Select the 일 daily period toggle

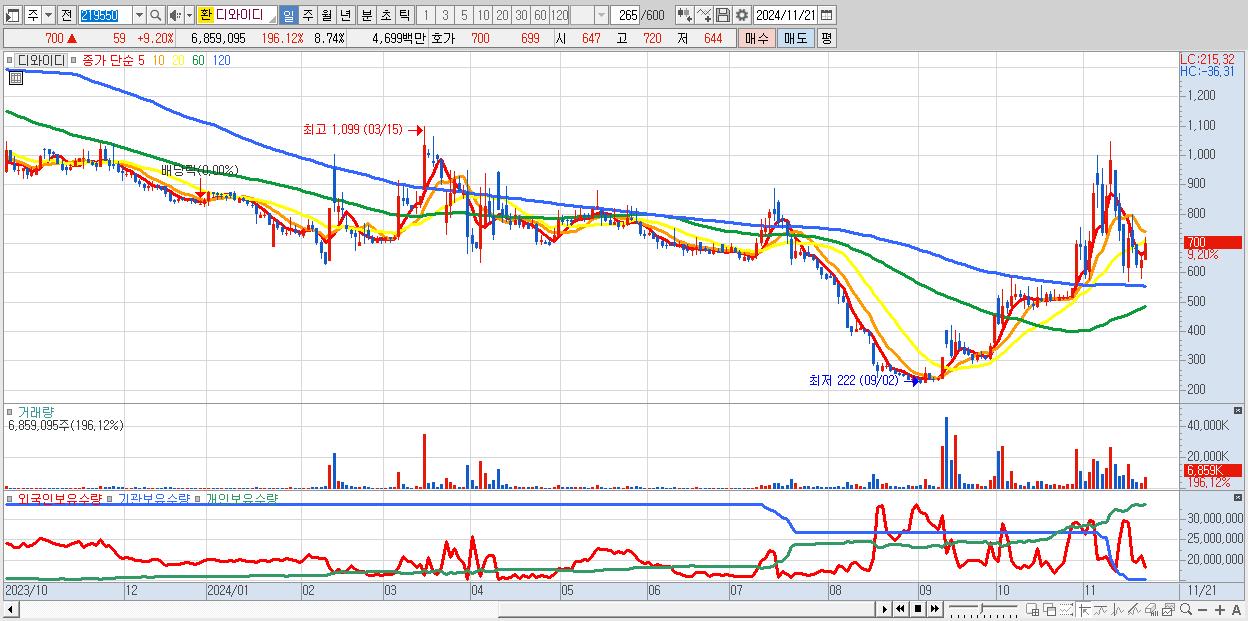pyautogui.click(x=288, y=15)
